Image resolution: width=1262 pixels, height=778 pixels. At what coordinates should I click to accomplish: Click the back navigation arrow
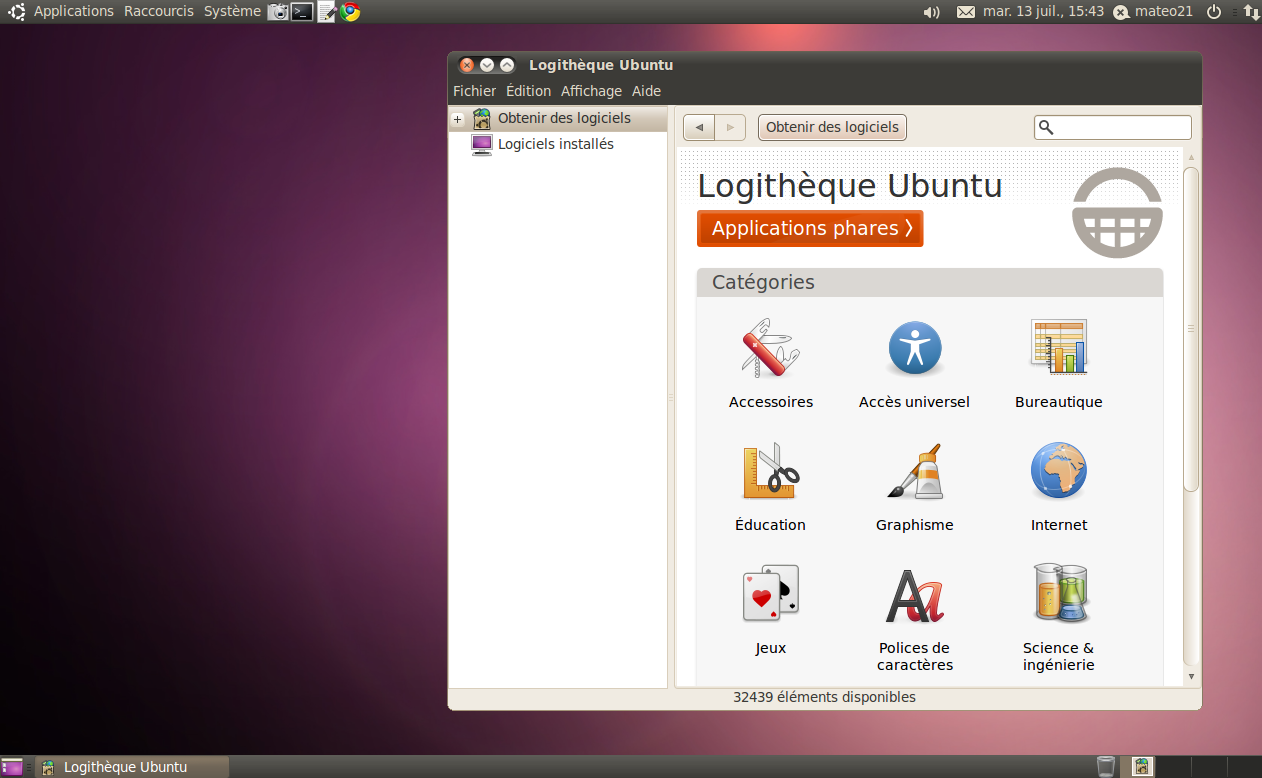[699, 127]
